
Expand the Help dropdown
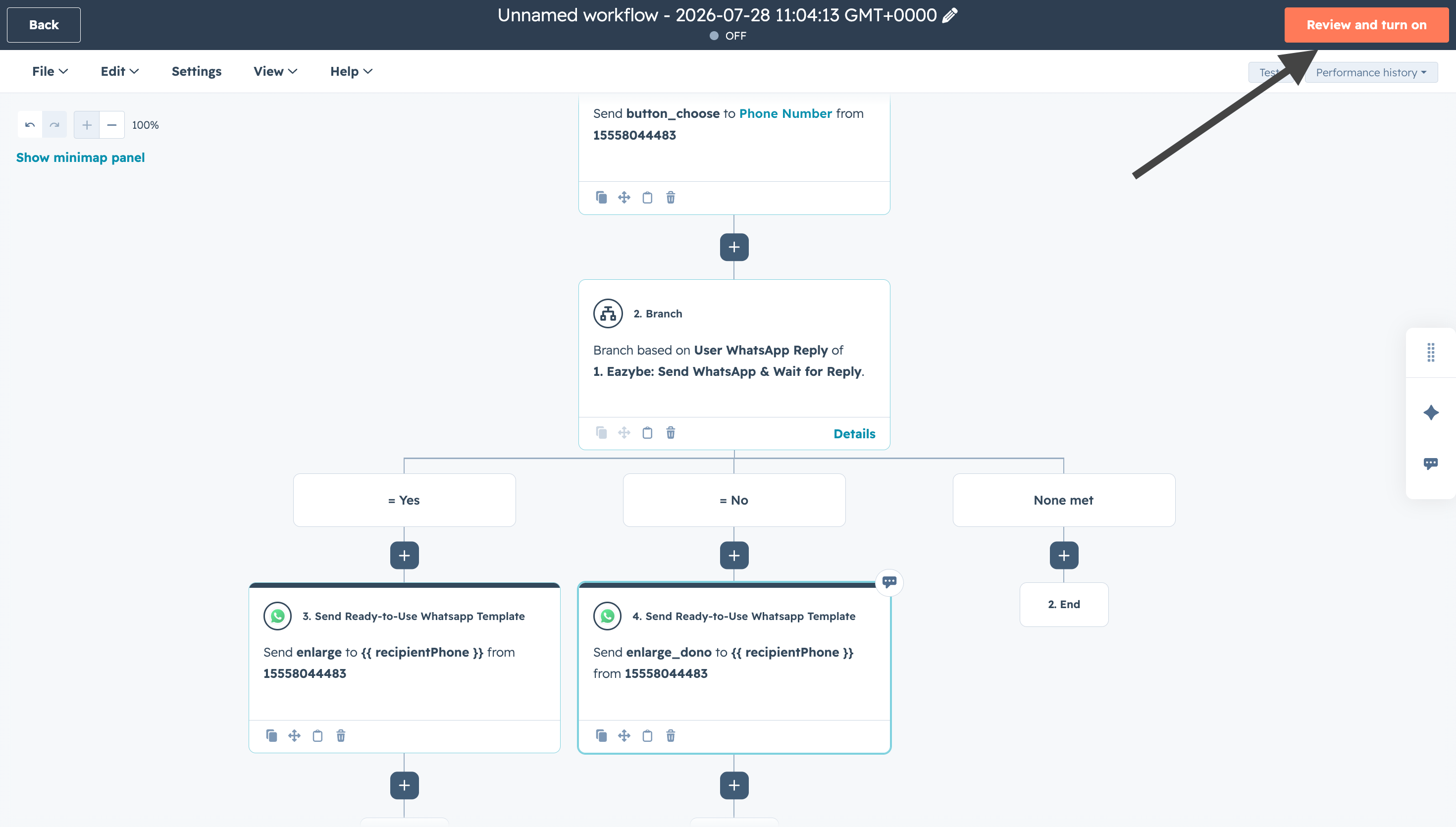pos(352,72)
